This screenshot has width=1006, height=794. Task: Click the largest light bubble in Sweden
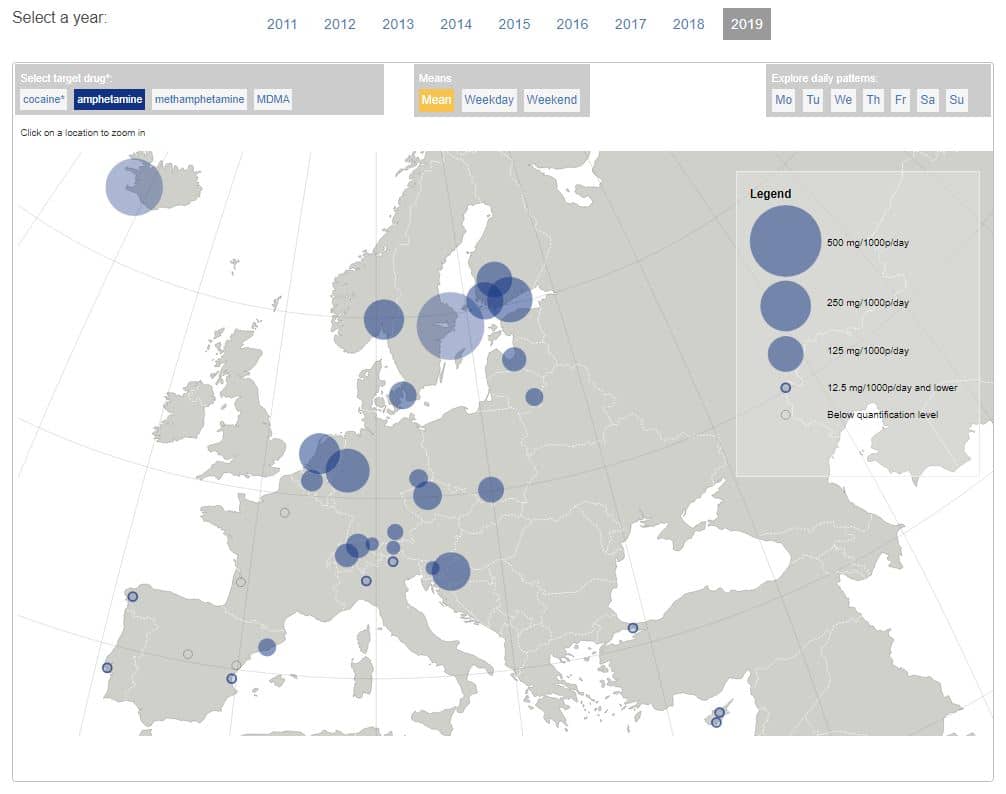coord(450,325)
